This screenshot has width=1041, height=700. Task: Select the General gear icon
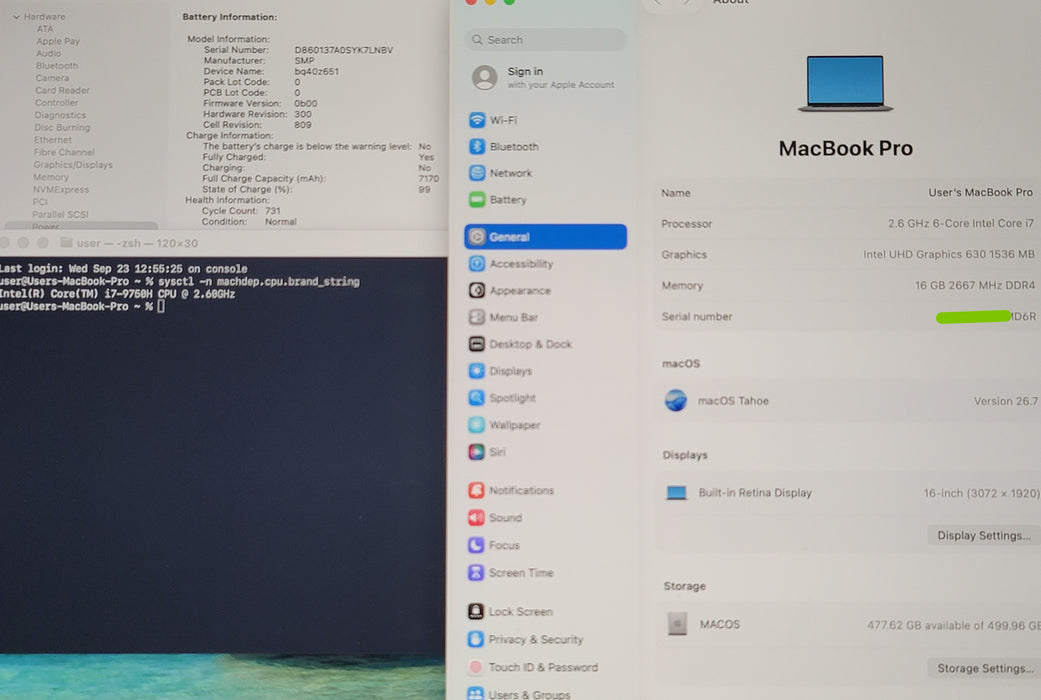pyautogui.click(x=477, y=236)
